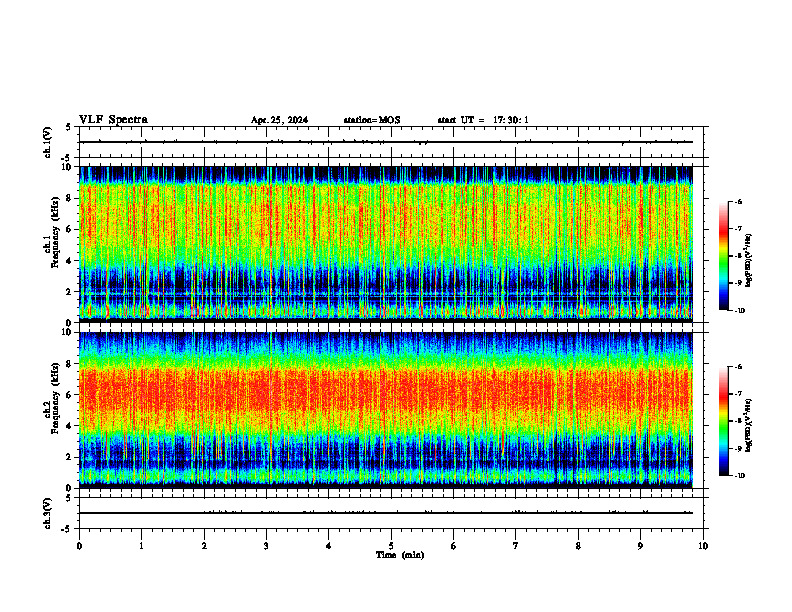
Task: Click the ch.2 spectrogram color bar
Action: (x=724, y=421)
